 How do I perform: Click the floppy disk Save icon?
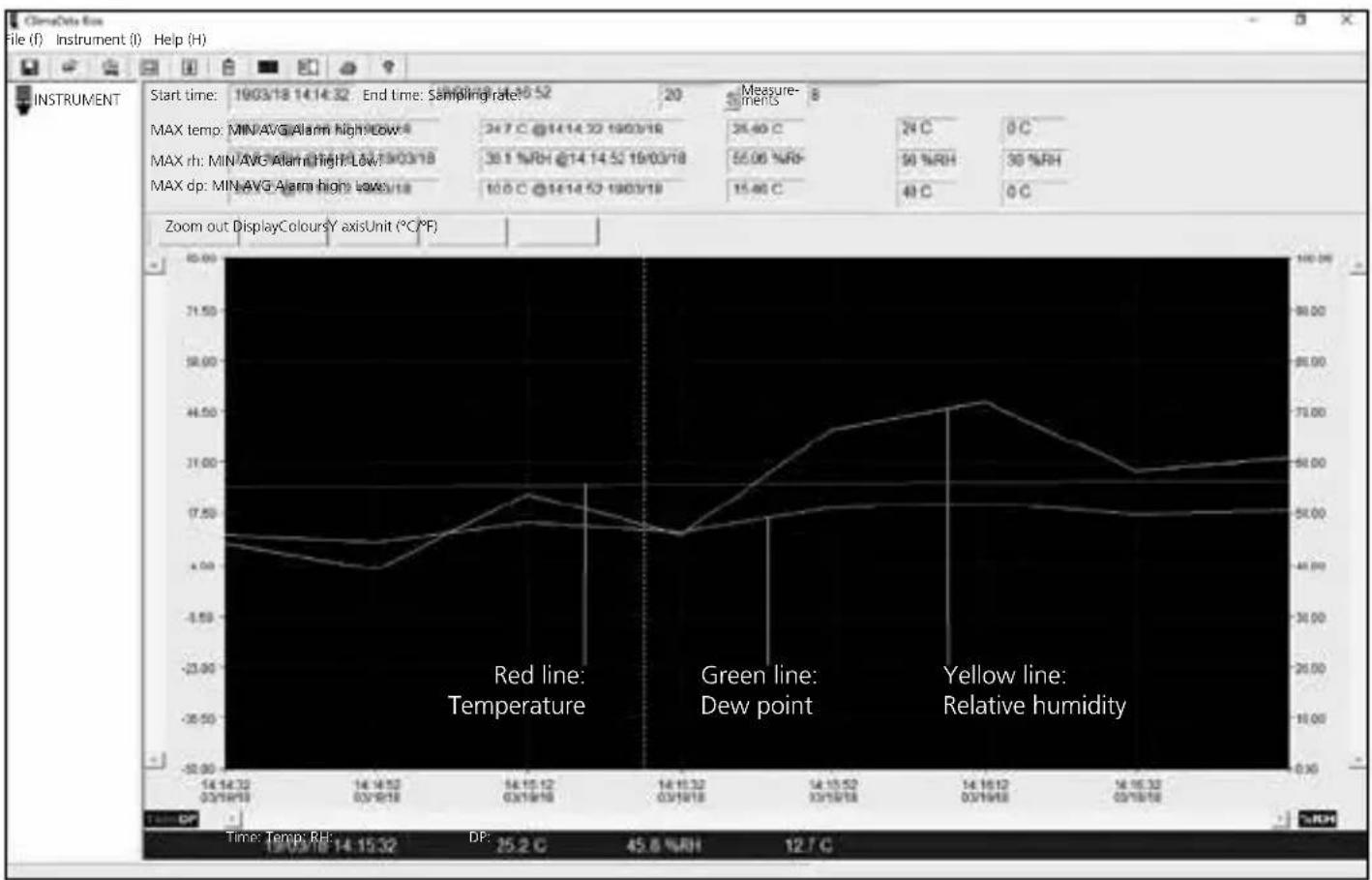(x=30, y=67)
